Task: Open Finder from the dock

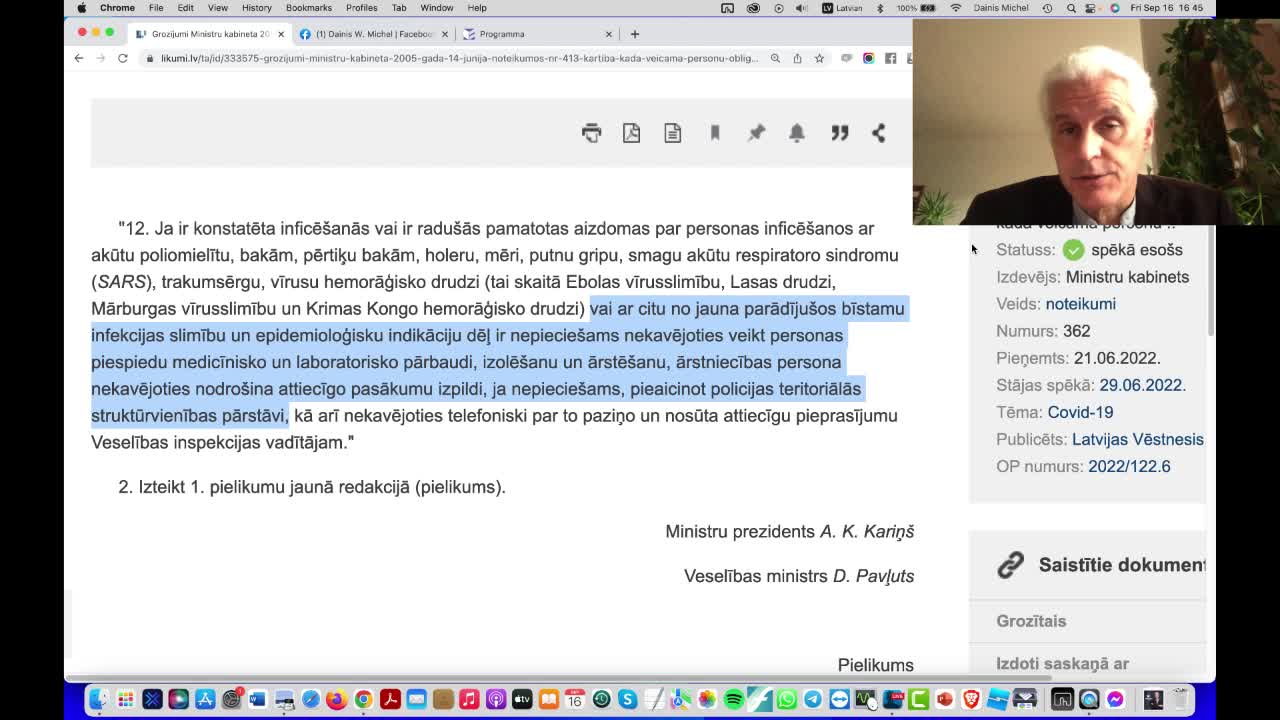Action: [99, 699]
